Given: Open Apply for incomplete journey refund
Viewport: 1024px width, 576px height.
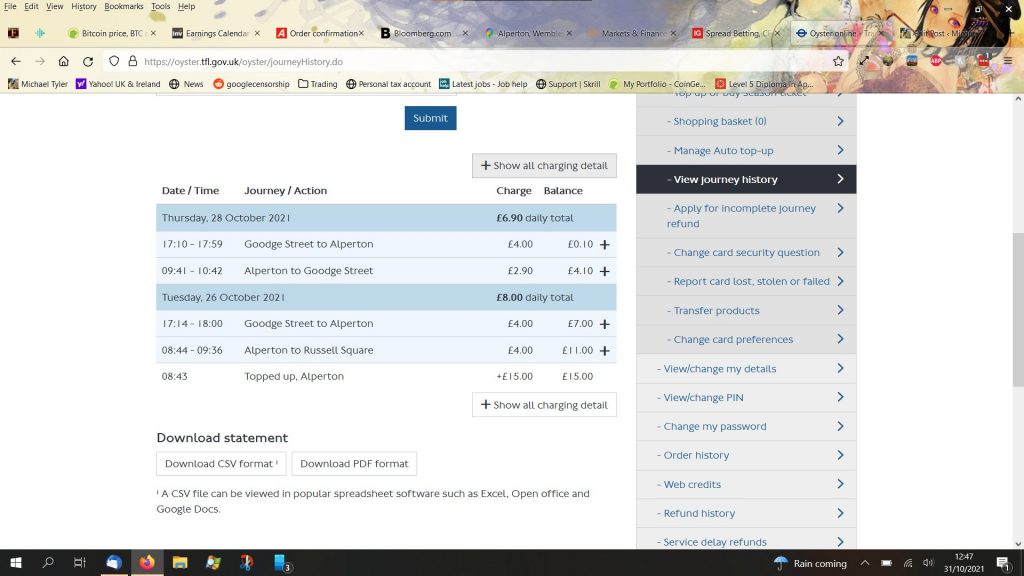Looking at the screenshot, I should [746, 216].
